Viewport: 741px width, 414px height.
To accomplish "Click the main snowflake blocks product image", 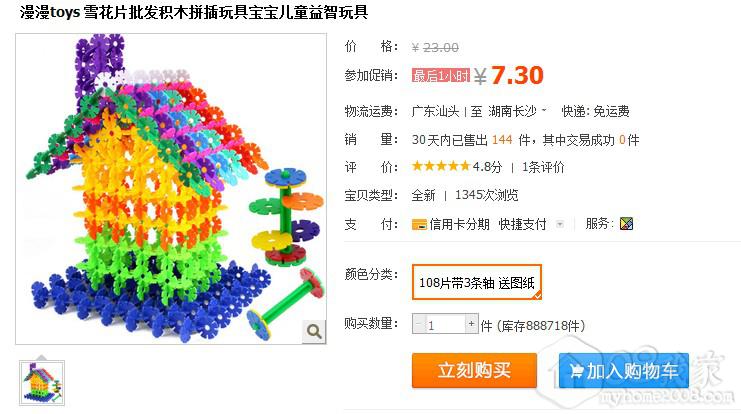I will click(171, 189).
